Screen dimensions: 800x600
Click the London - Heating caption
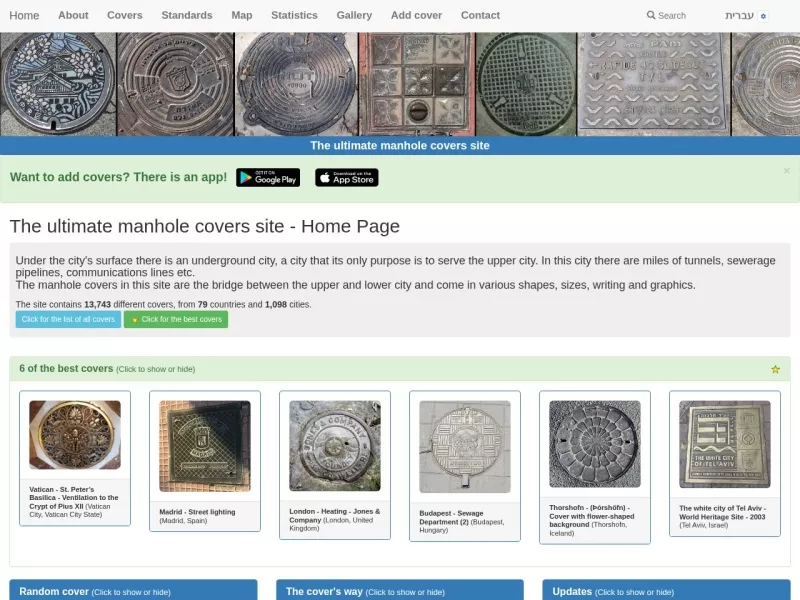(x=335, y=519)
